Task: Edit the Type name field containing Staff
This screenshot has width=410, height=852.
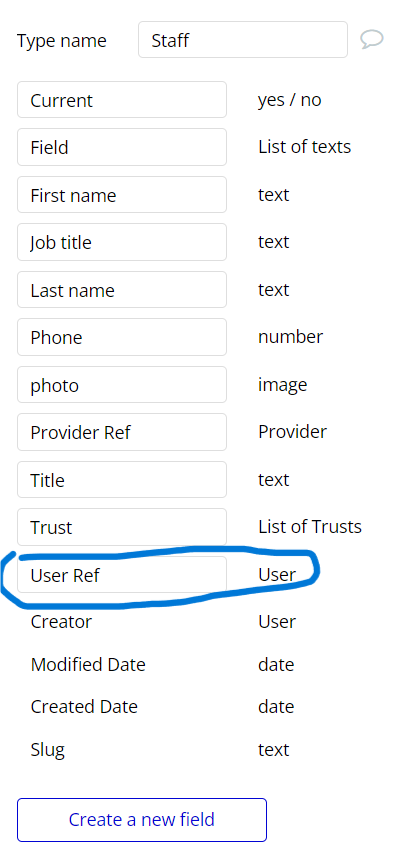Action: [243, 40]
